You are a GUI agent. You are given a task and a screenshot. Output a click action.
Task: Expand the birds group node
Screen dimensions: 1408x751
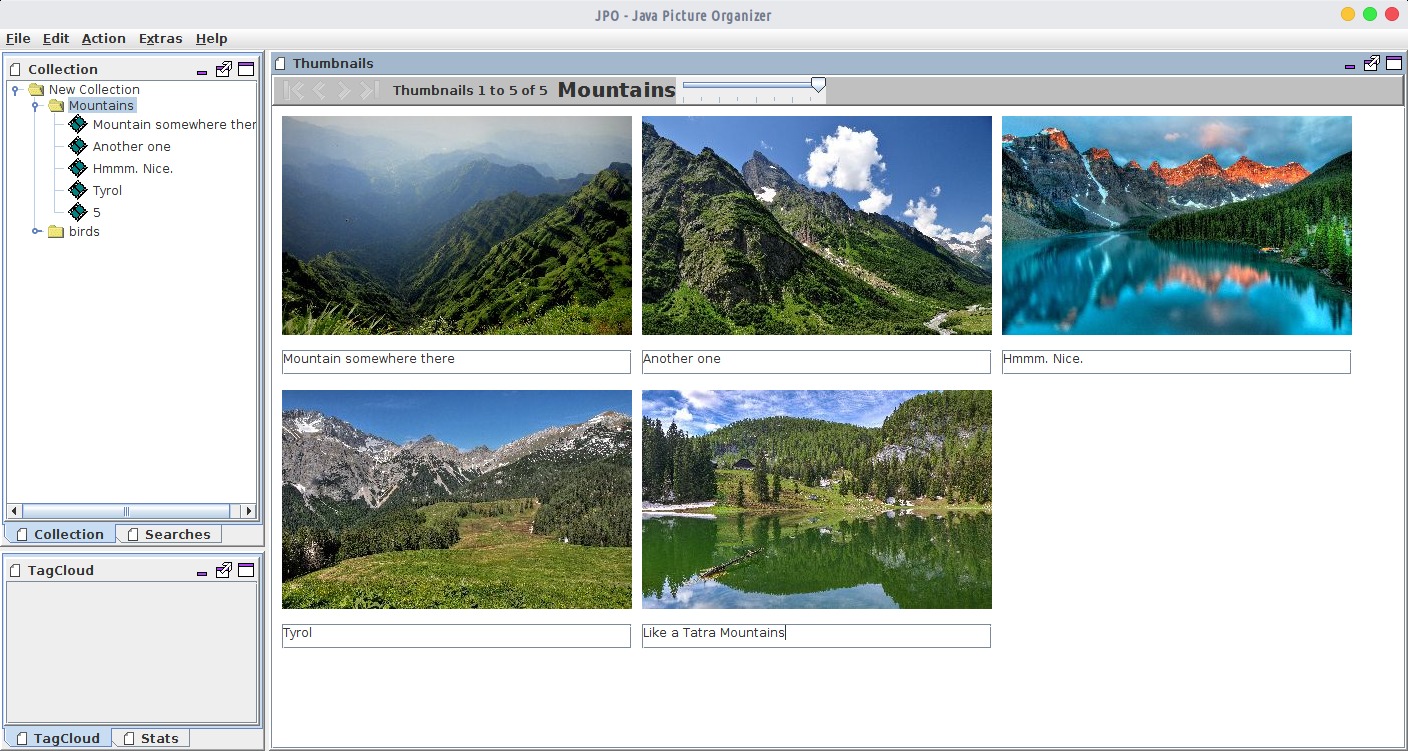pos(36,231)
